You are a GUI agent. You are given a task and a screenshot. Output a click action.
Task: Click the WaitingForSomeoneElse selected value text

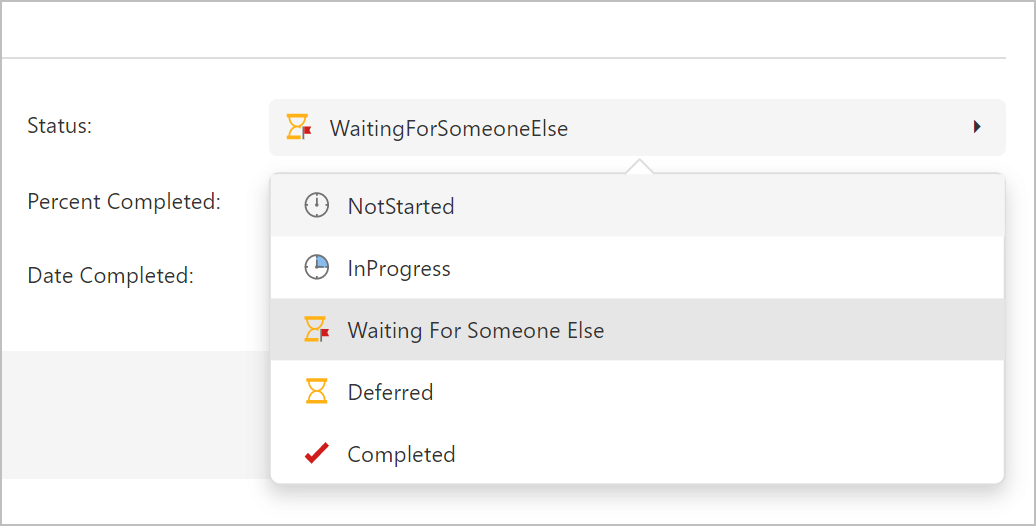(449, 129)
